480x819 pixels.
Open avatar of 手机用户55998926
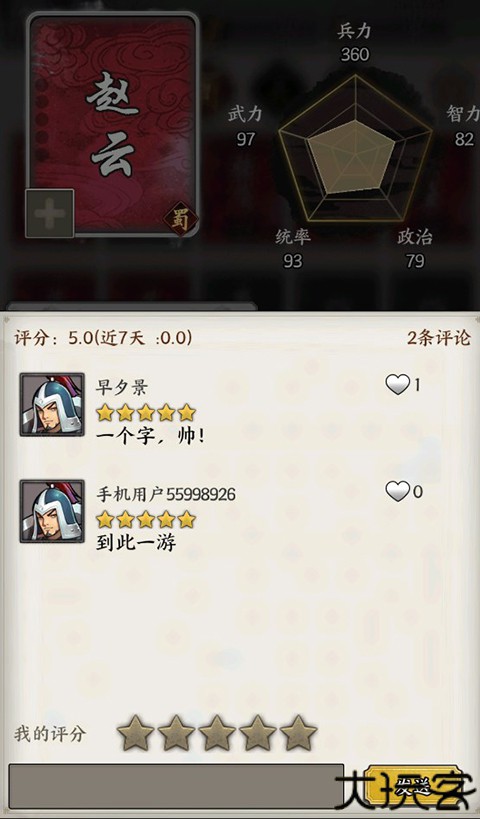pos(52,511)
